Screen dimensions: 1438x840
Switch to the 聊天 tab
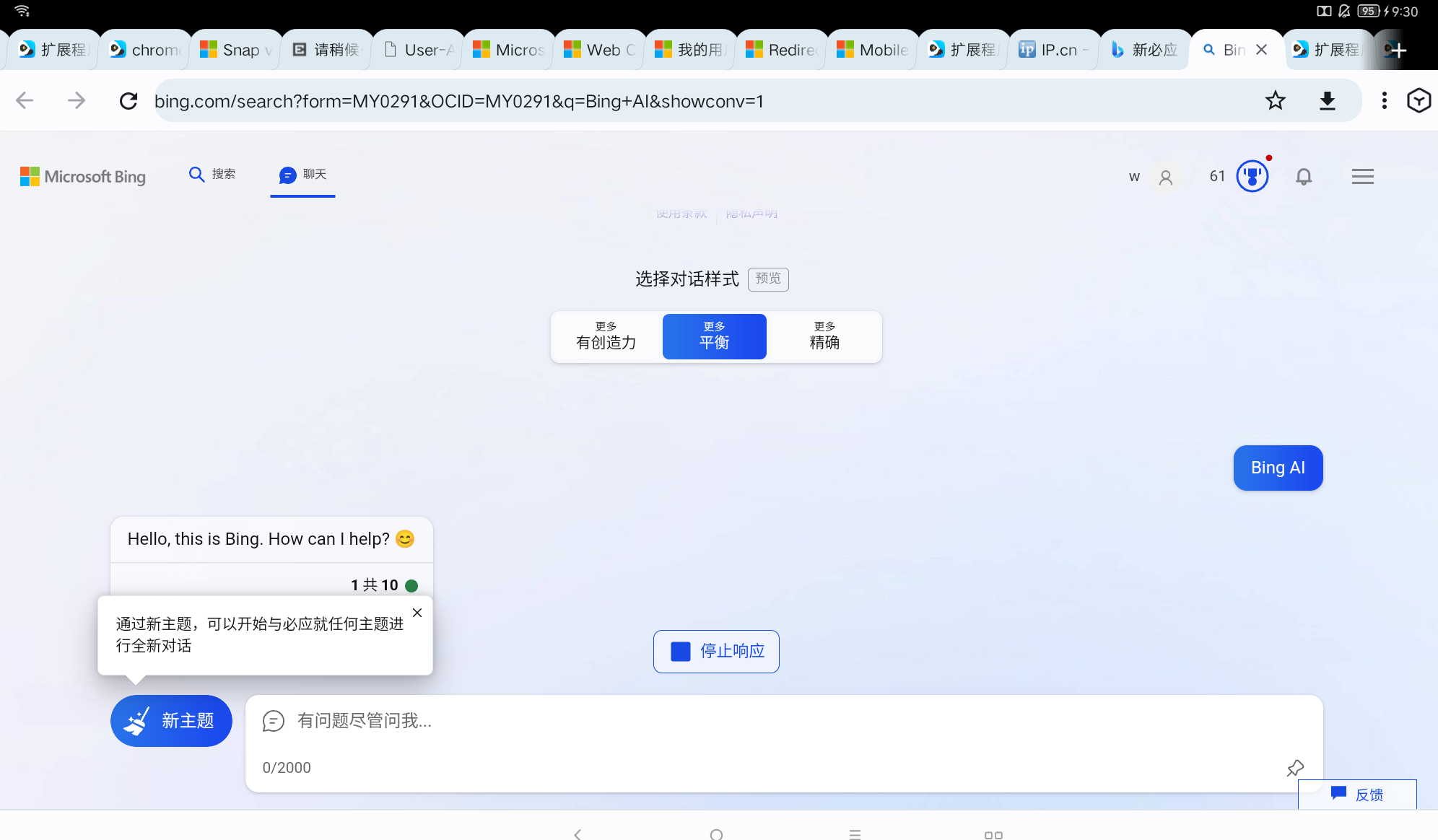(x=303, y=175)
